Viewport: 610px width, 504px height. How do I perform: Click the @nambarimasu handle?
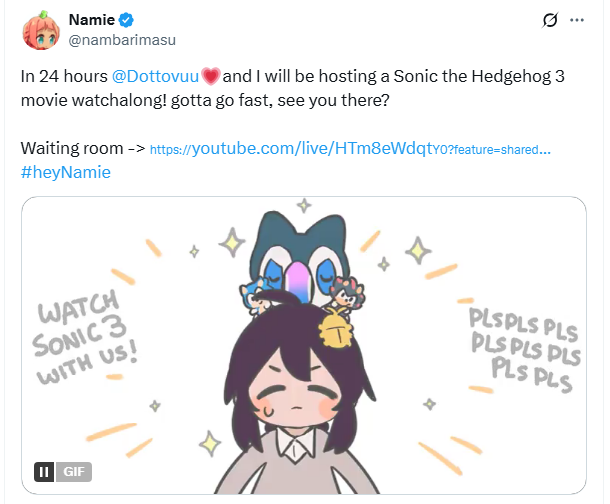pyautogui.click(x=110, y=42)
